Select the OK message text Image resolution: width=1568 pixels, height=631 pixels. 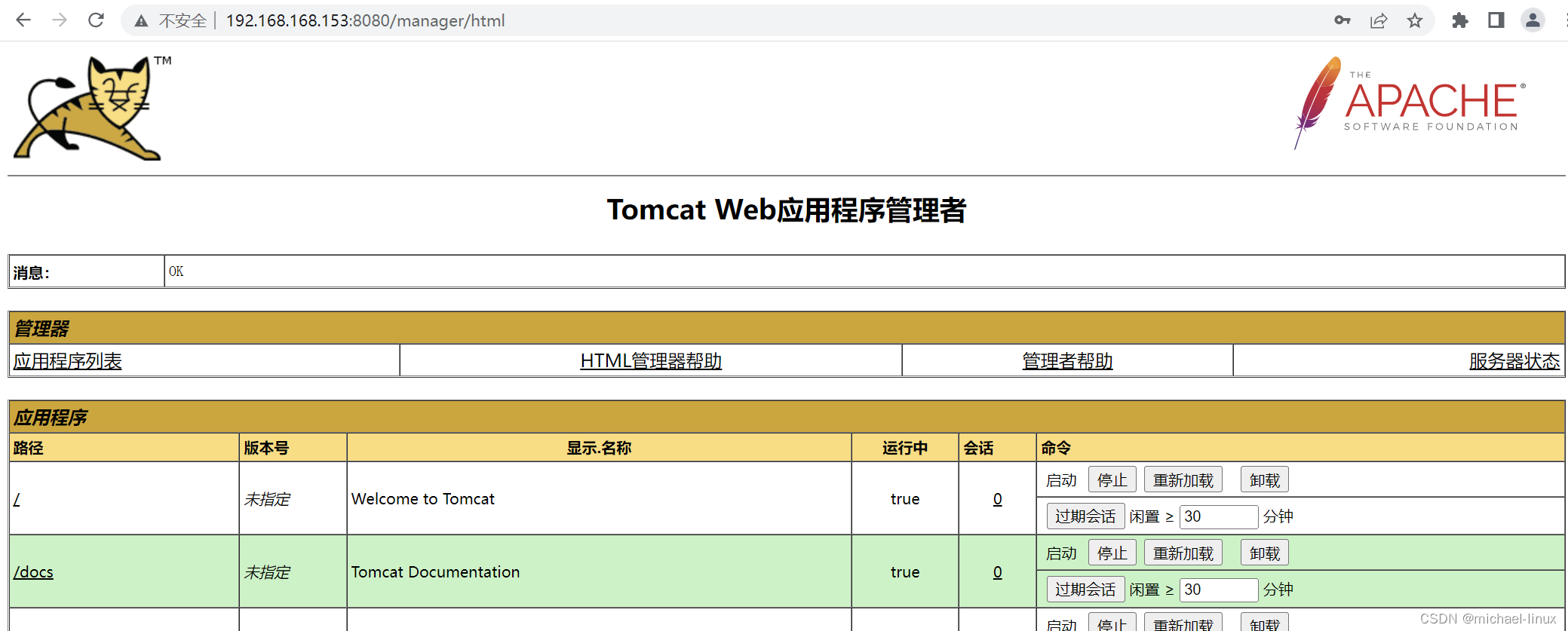pos(176,271)
